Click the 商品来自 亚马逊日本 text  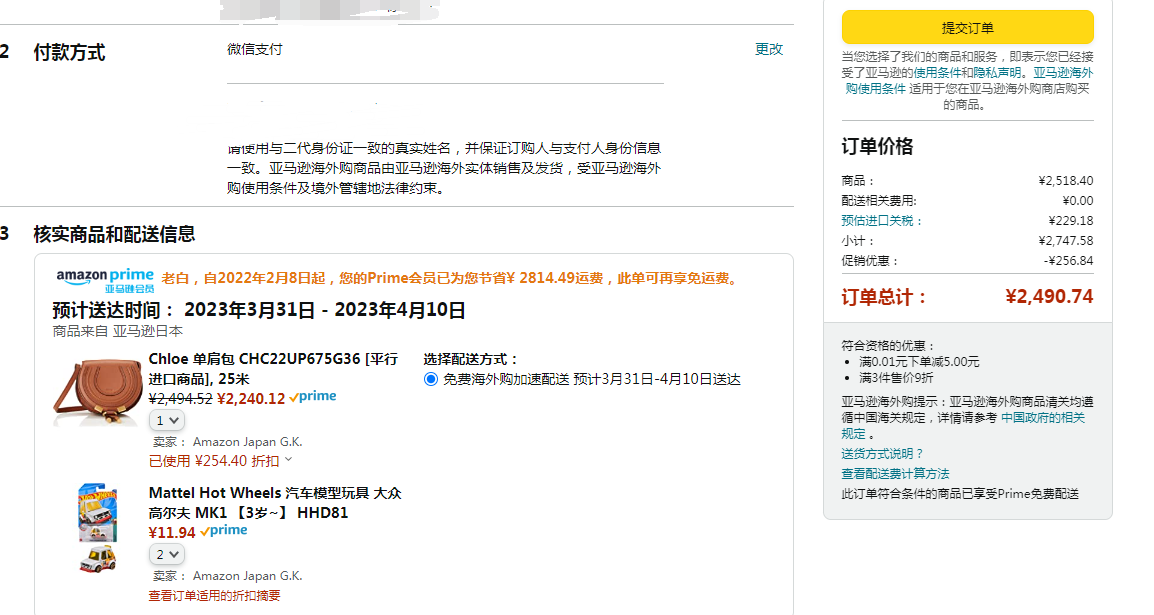[x=118, y=331]
